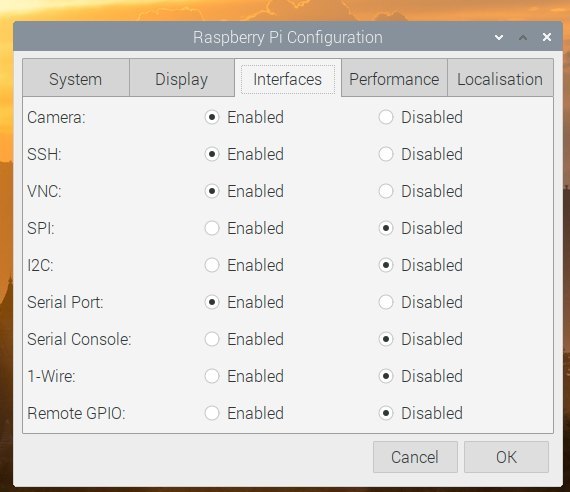Select Disabled for I2C
Screen dimensions: 570x492
(x=421, y=265)
